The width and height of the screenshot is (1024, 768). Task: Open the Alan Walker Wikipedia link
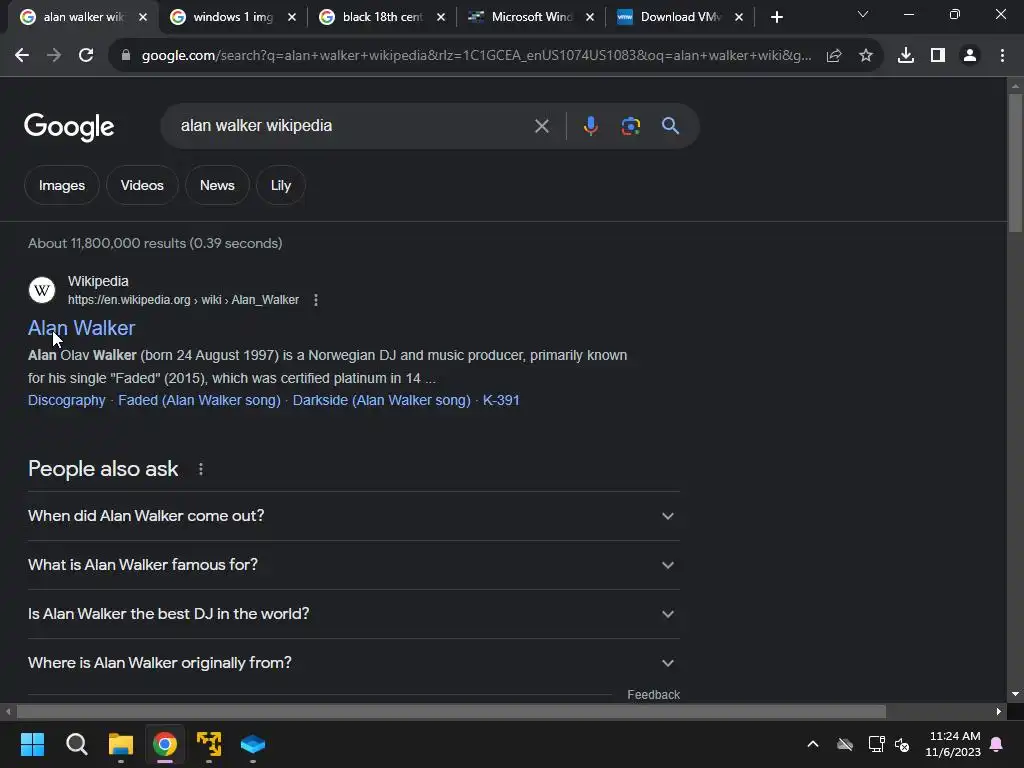tap(82, 328)
